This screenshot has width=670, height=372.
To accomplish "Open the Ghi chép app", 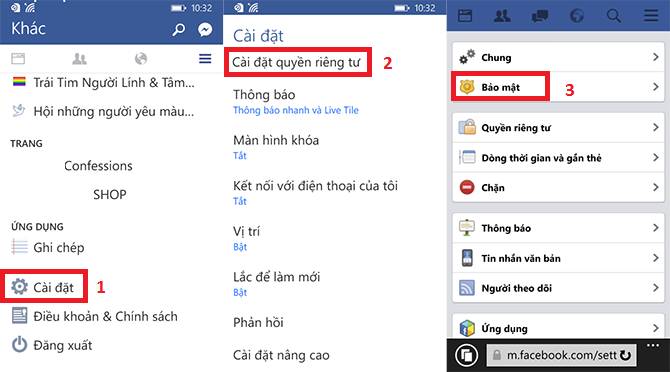I will click(x=59, y=248).
